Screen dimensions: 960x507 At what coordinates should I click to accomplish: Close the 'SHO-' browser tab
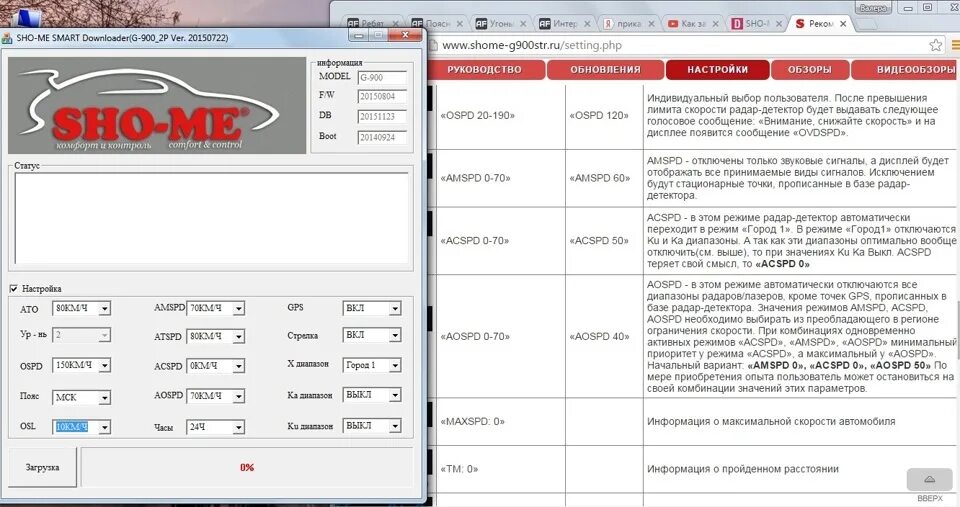pos(779,24)
